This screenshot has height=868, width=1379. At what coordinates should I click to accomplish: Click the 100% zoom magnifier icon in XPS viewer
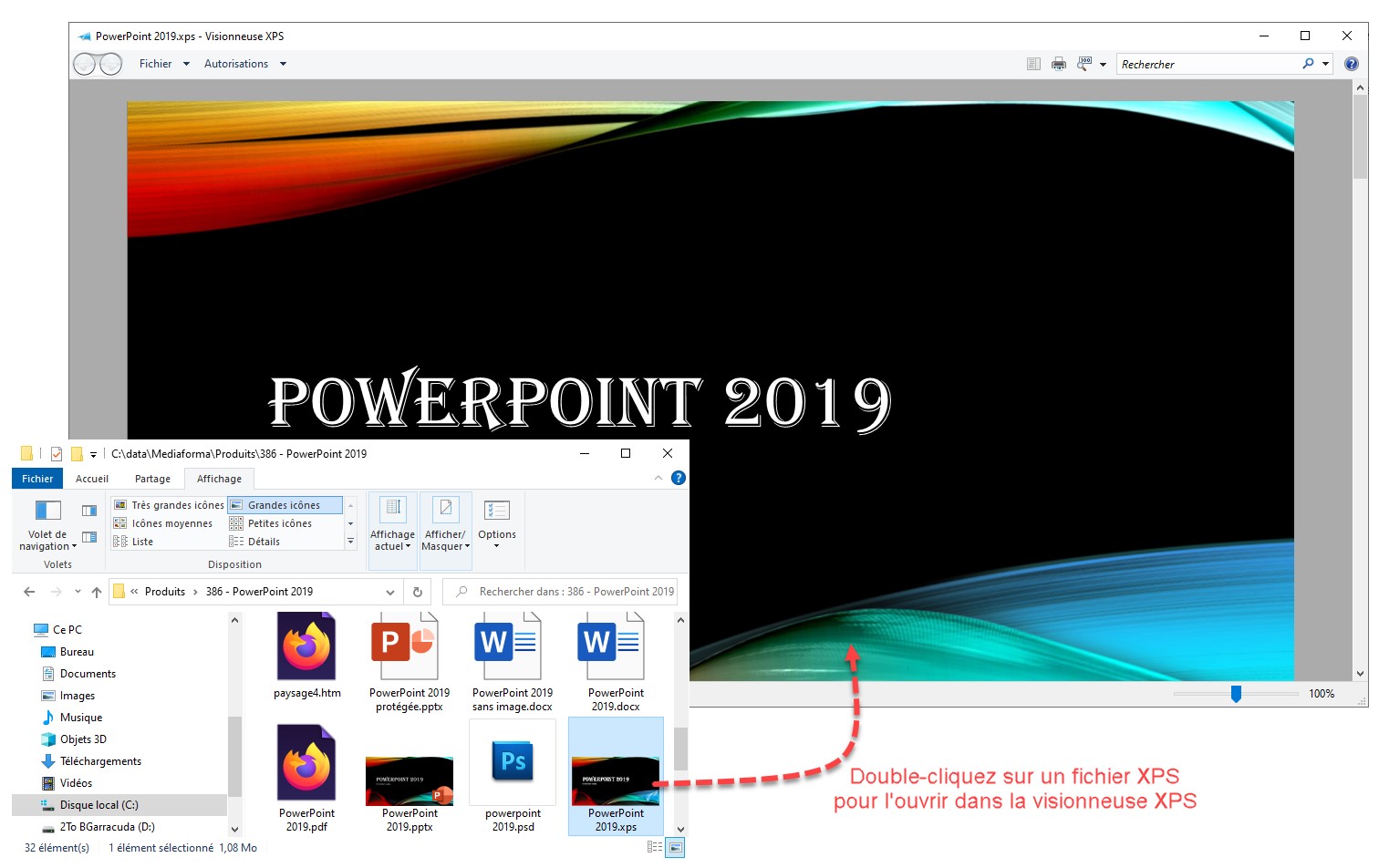pos(1083,64)
